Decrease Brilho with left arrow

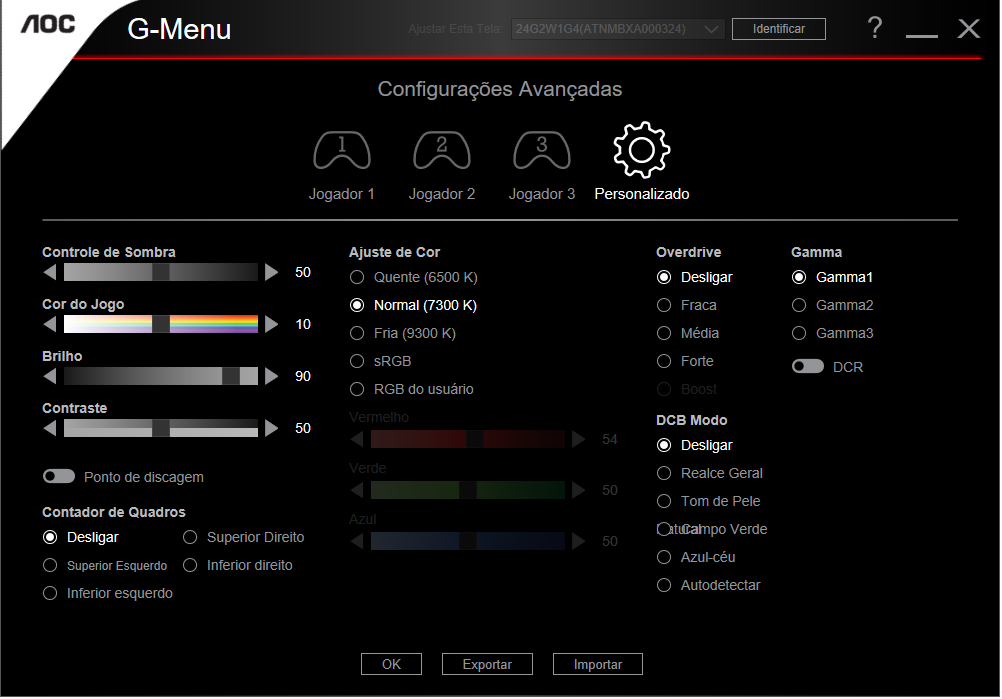(x=50, y=376)
